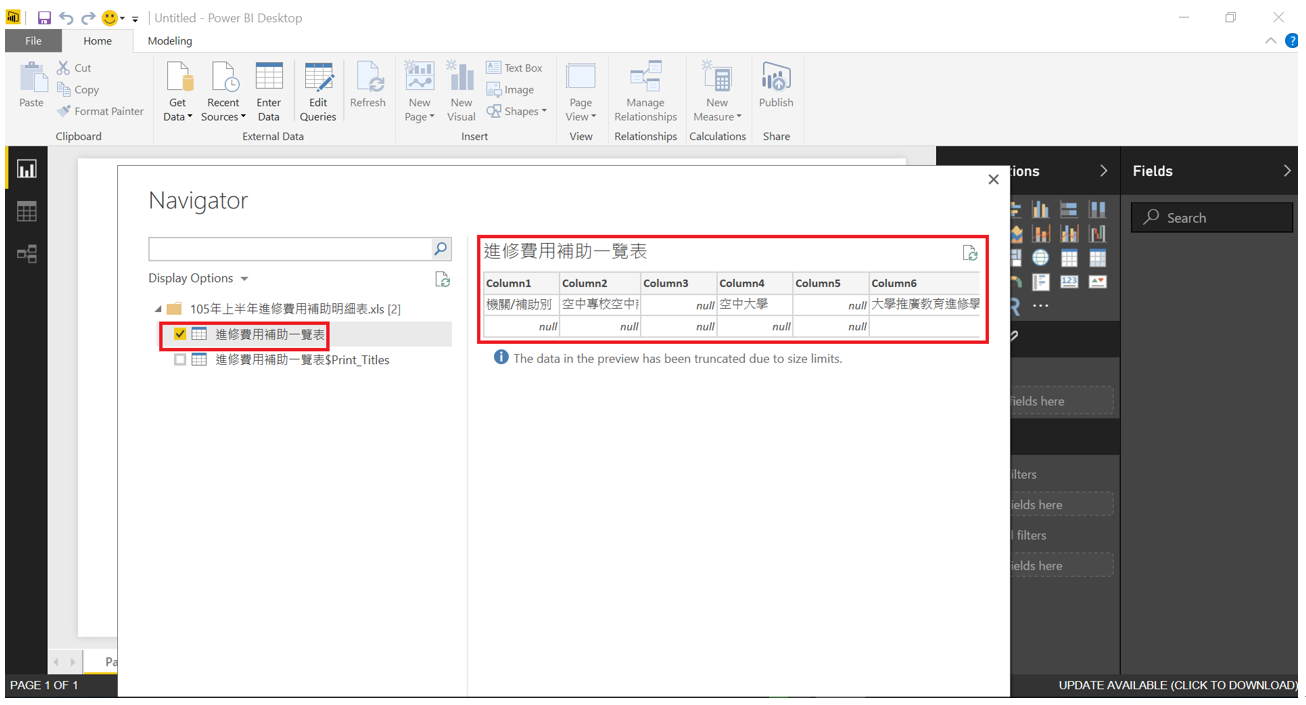Refresh the preview table

pos(970,253)
